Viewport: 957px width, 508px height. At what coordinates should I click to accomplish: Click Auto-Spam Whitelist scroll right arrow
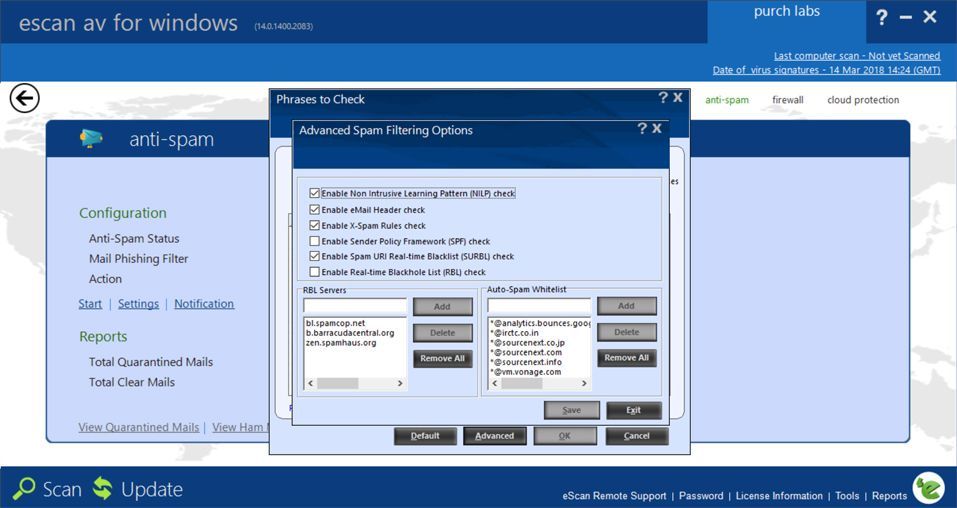pyautogui.click(x=584, y=383)
